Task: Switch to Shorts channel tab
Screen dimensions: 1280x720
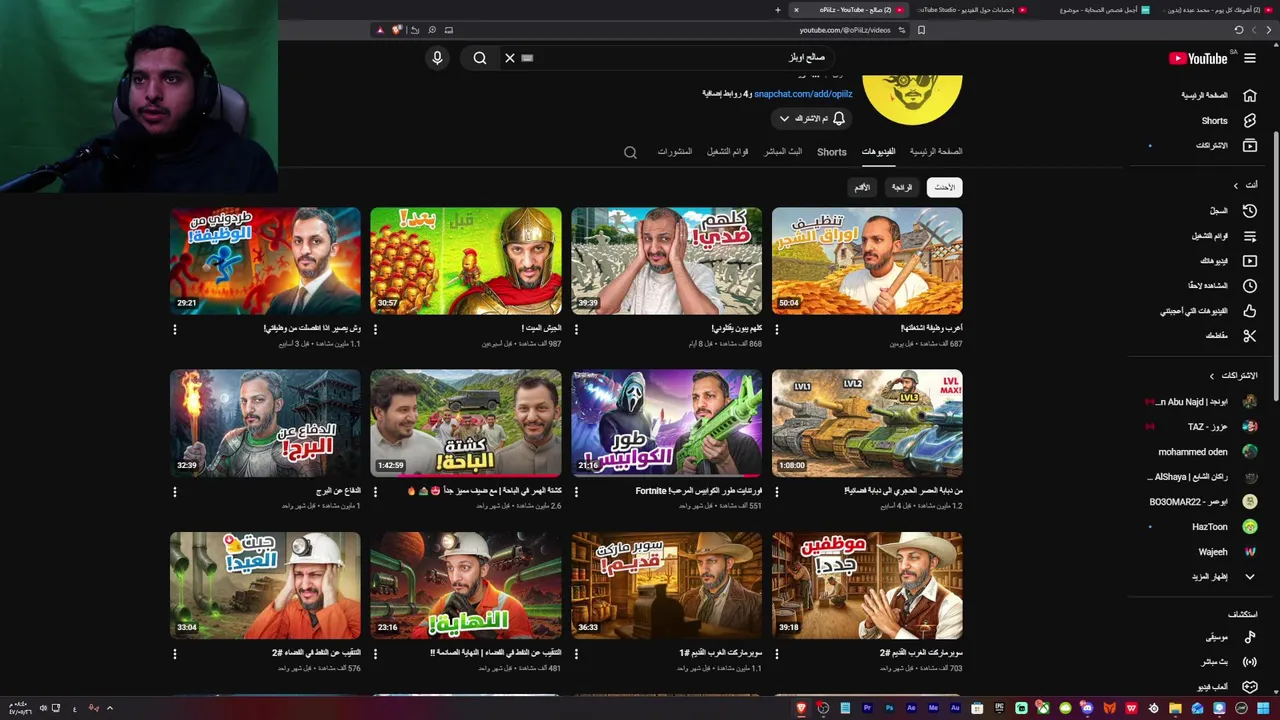Action: click(x=832, y=152)
